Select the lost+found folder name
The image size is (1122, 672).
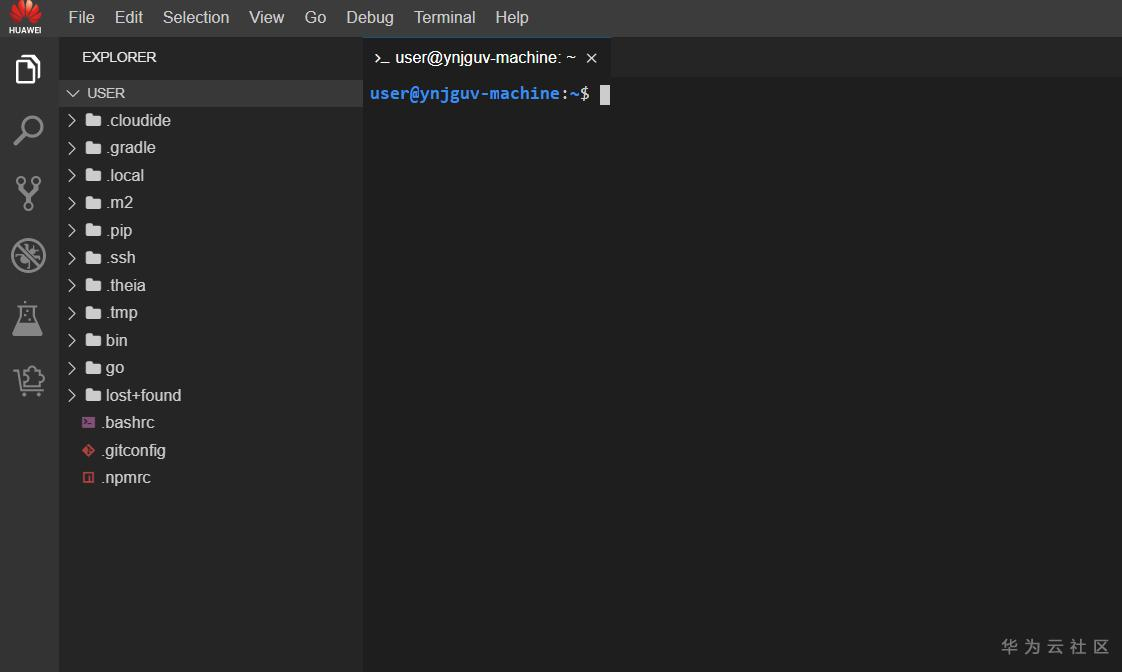point(143,395)
